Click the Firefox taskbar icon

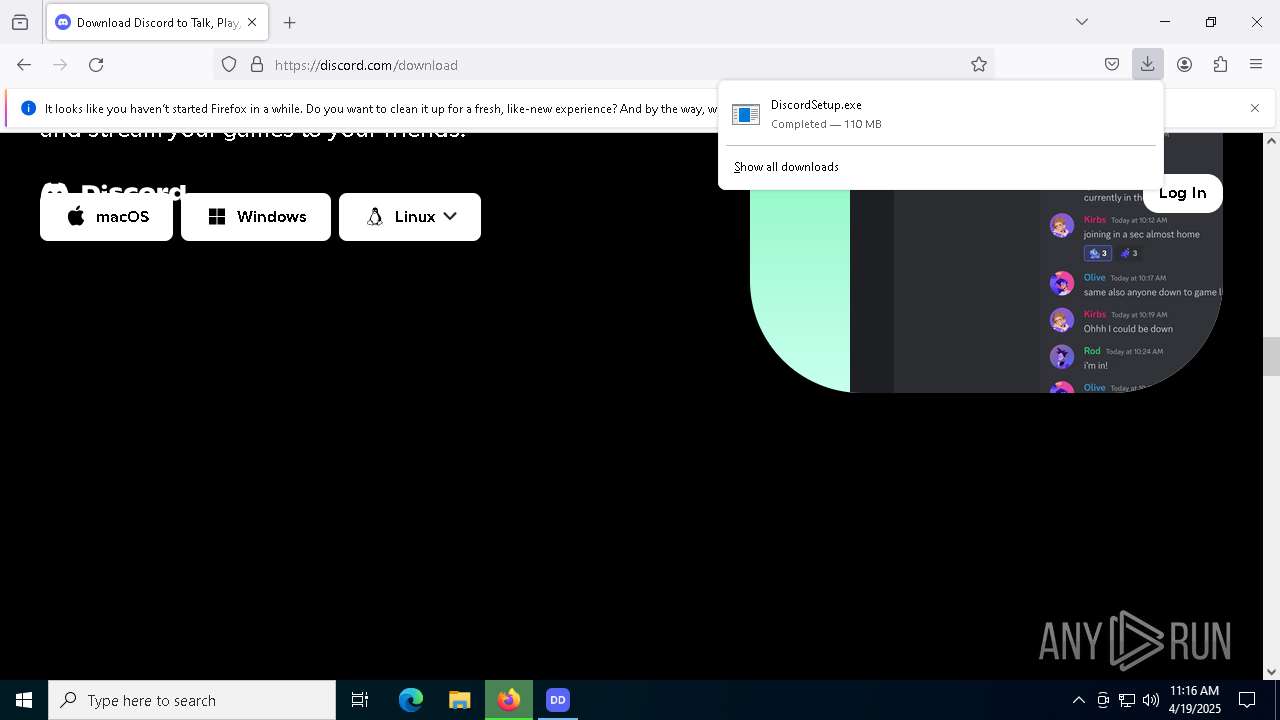click(x=509, y=700)
